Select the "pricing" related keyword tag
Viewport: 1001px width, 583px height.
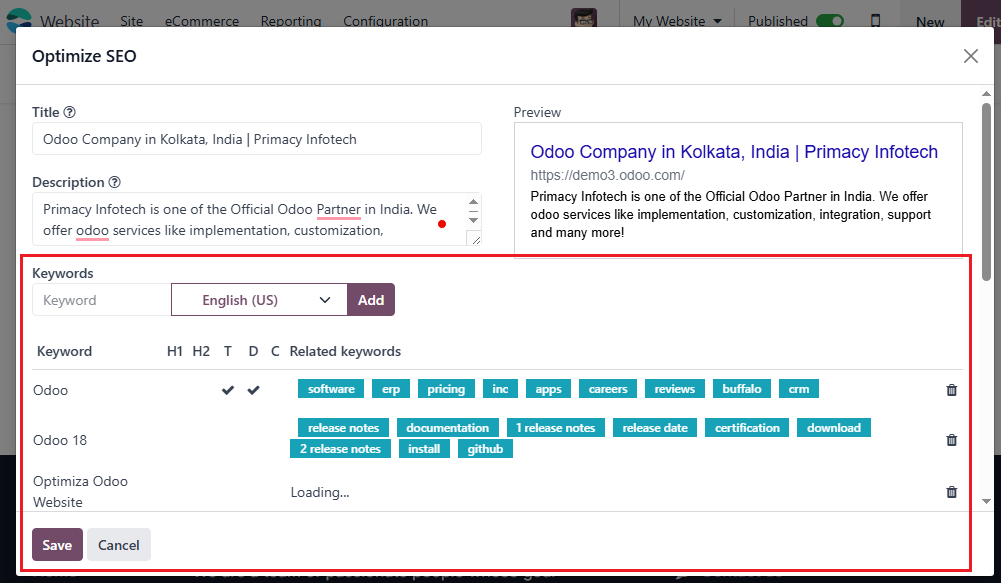(x=446, y=388)
